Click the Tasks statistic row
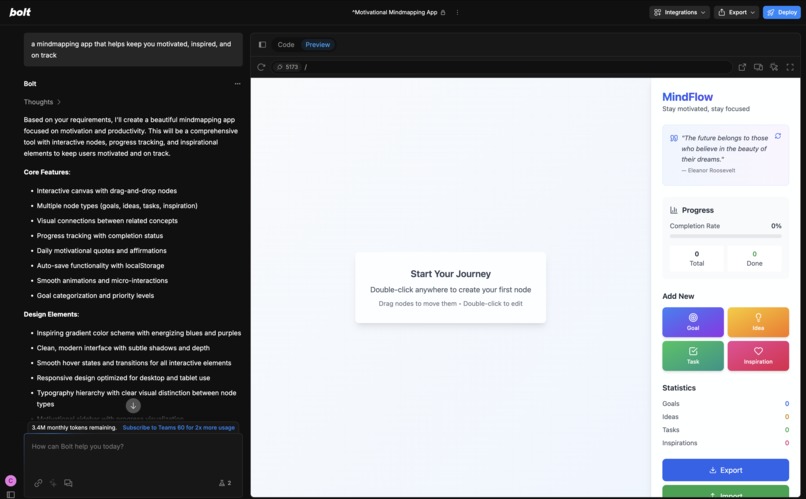 [725, 430]
